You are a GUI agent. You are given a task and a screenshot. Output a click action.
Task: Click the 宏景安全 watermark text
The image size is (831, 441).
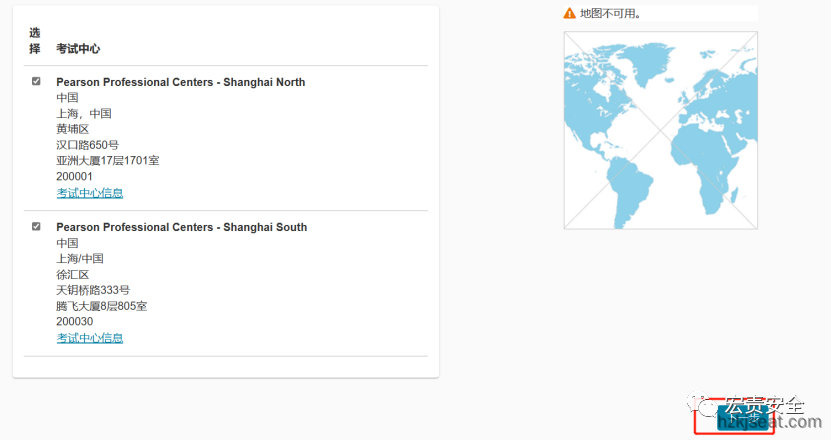tap(764, 405)
